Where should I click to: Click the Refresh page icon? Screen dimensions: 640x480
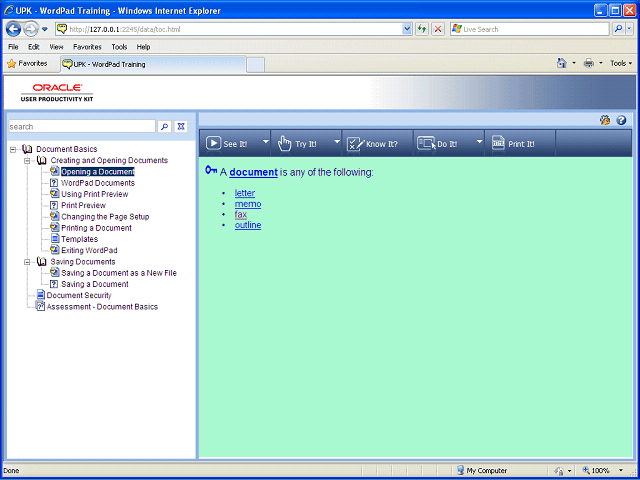point(422,29)
